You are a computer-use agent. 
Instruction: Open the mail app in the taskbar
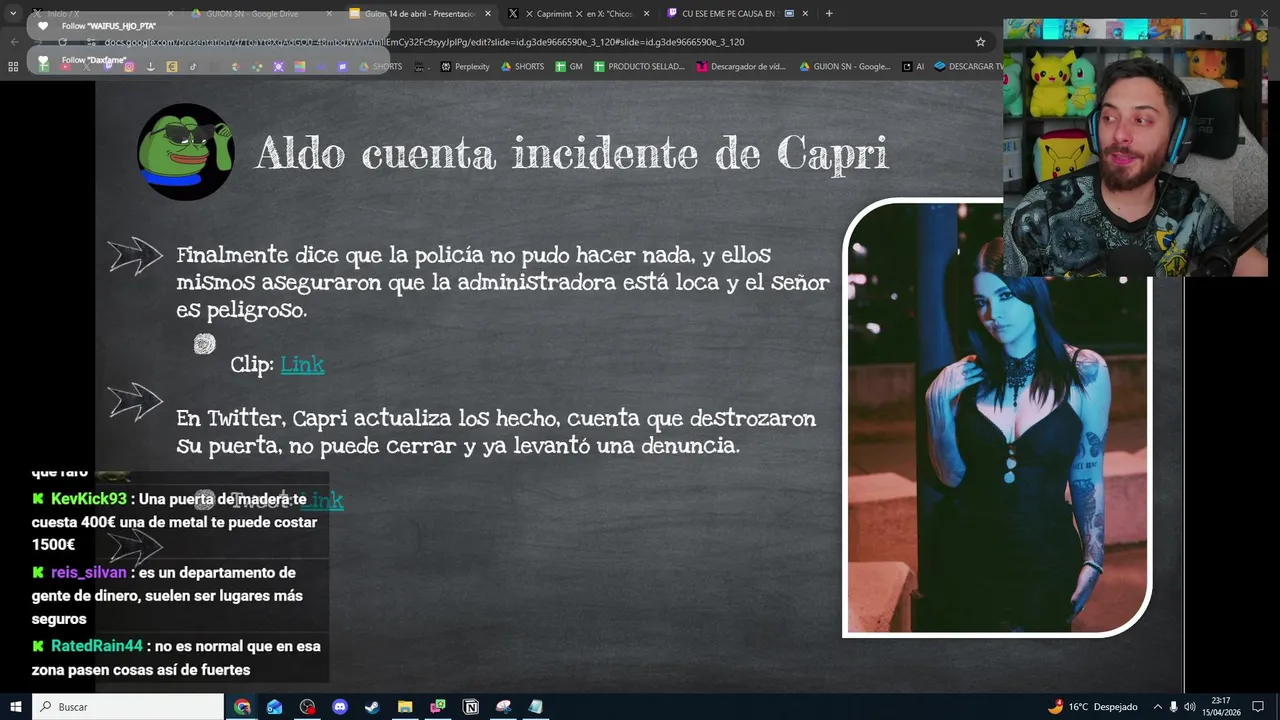(x=274, y=707)
